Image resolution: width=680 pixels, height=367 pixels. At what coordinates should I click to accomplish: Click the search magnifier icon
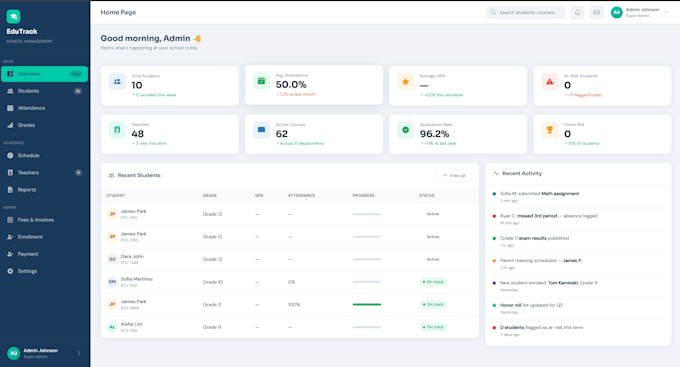(493, 12)
